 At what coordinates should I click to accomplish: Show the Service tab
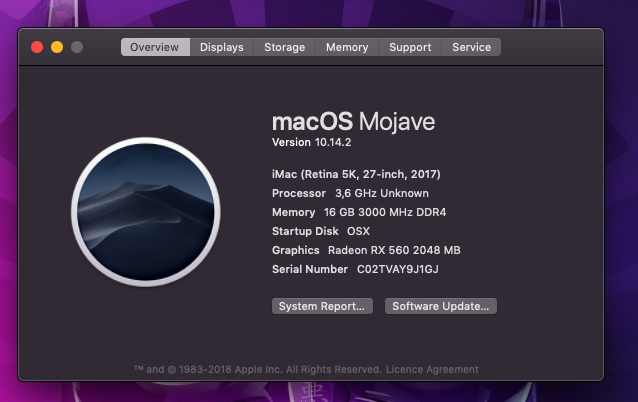click(471, 47)
